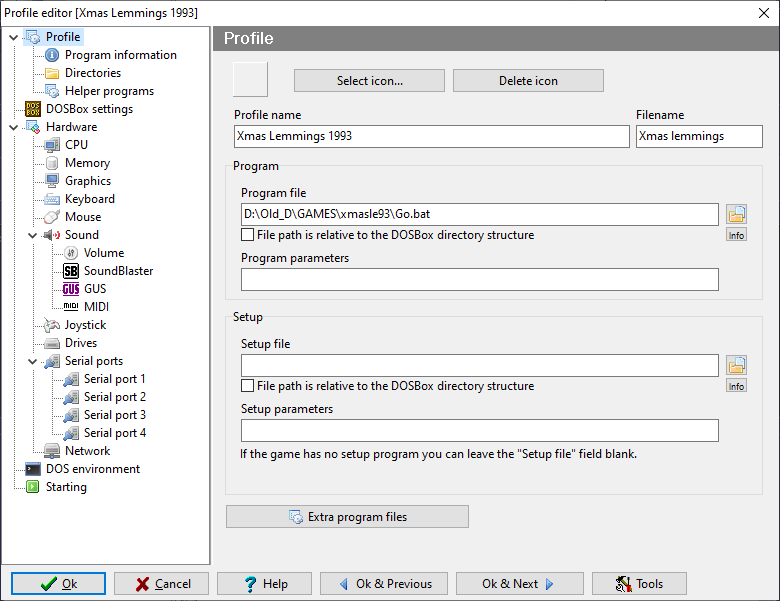Close the Profile editor window
Viewport: 780px width, 601px height.
(x=764, y=13)
